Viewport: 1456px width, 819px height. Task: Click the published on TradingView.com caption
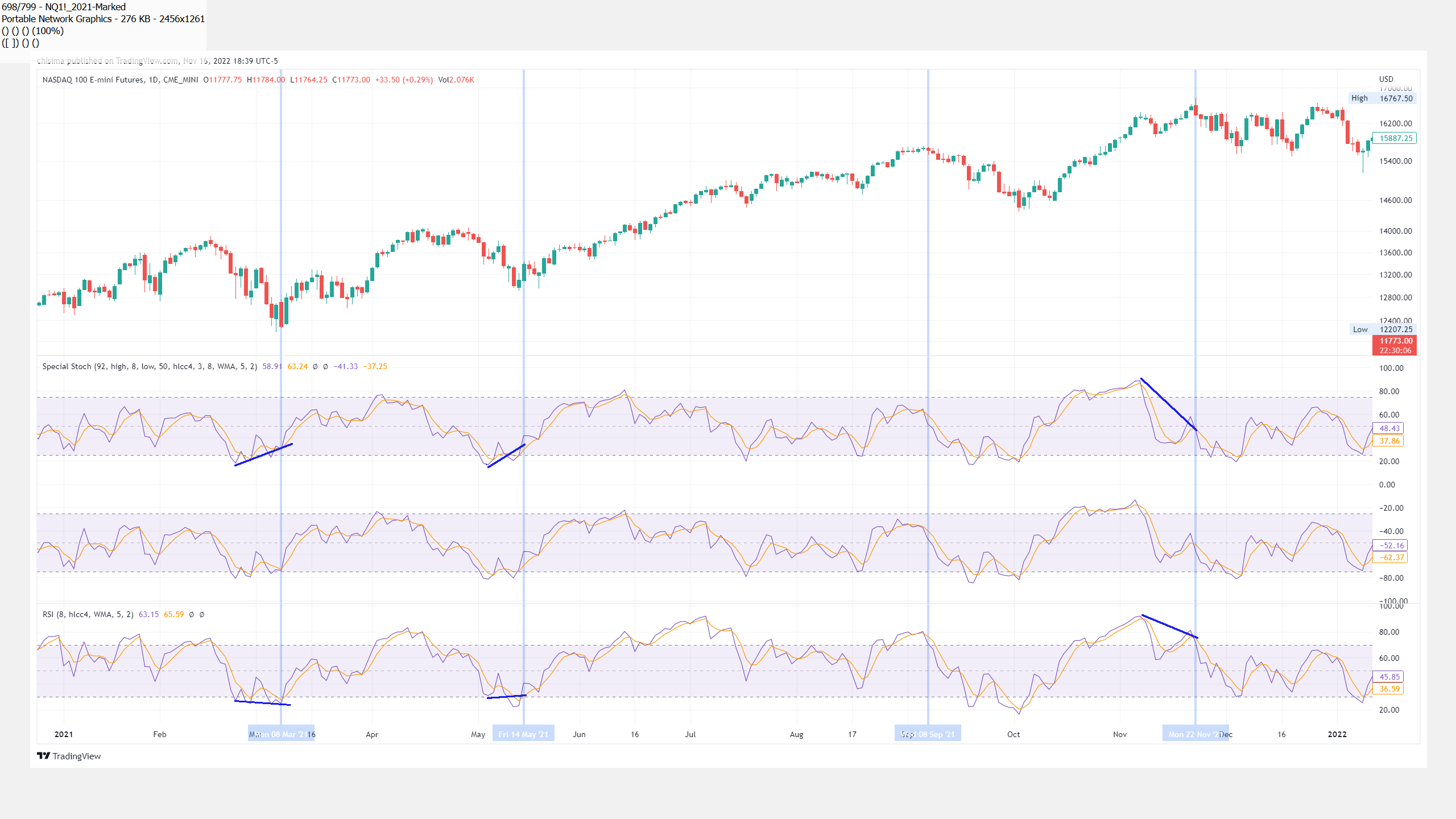pyautogui.click(x=157, y=61)
